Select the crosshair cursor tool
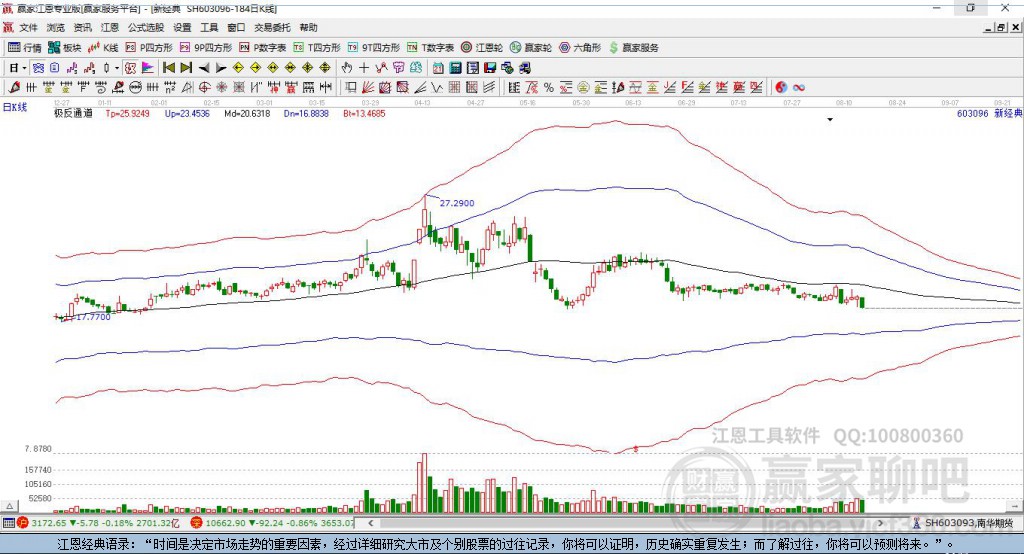This screenshot has width=1024, height=554. pos(364,68)
